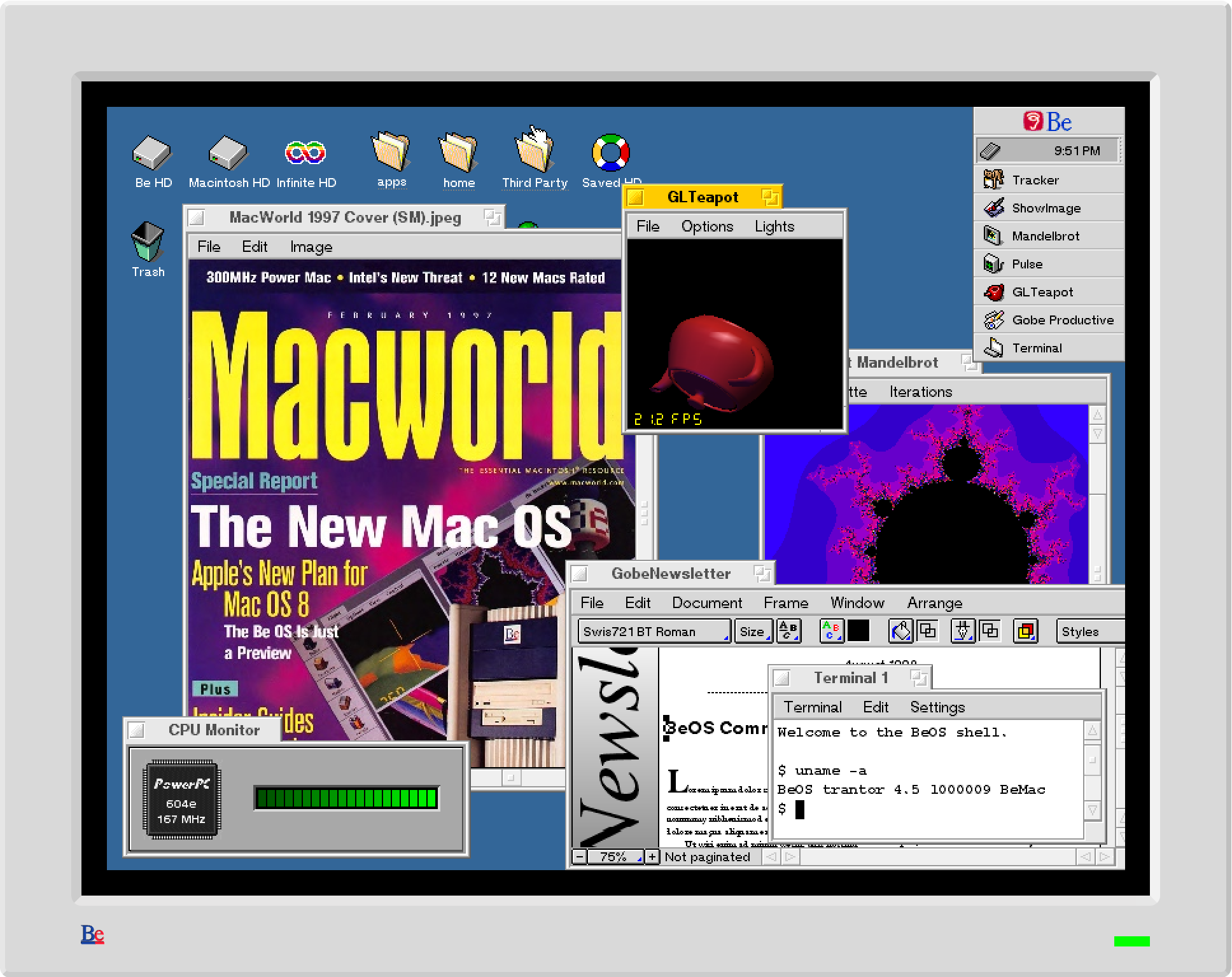1232x977 pixels.
Task: Open Iterations menu in Mandelbrot window
Action: pyautogui.click(x=921, y=392)
